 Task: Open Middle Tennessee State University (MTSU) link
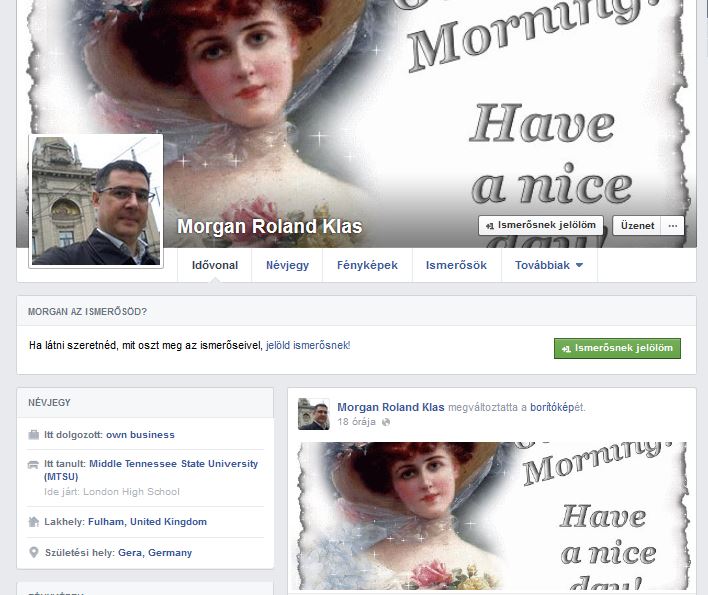click(x=151, y=470)
